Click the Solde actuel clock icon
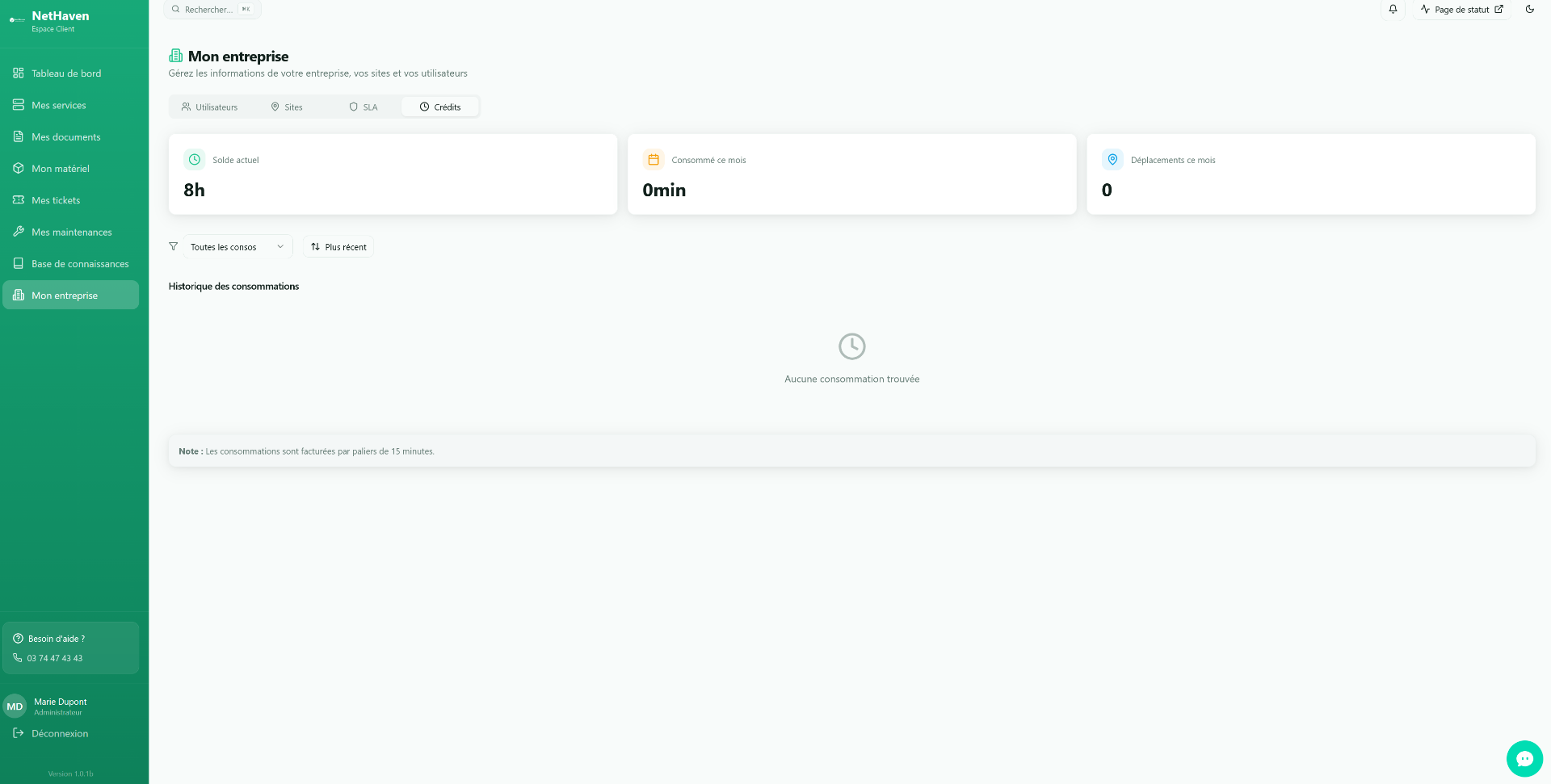The height and width of the screenshot is (784, 1551). [195, 160]
